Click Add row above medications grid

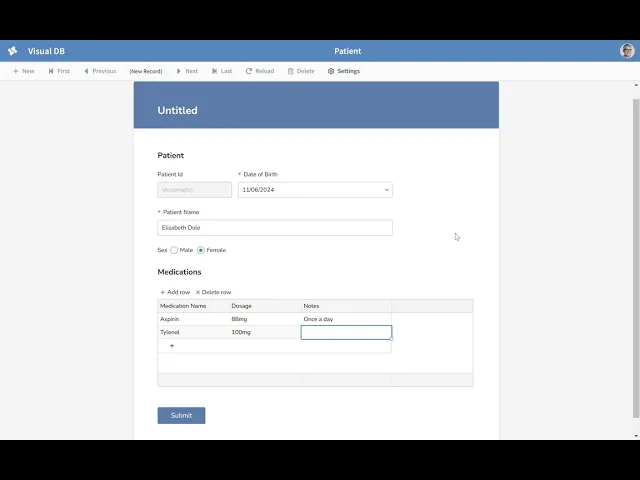tap(175, 292)
